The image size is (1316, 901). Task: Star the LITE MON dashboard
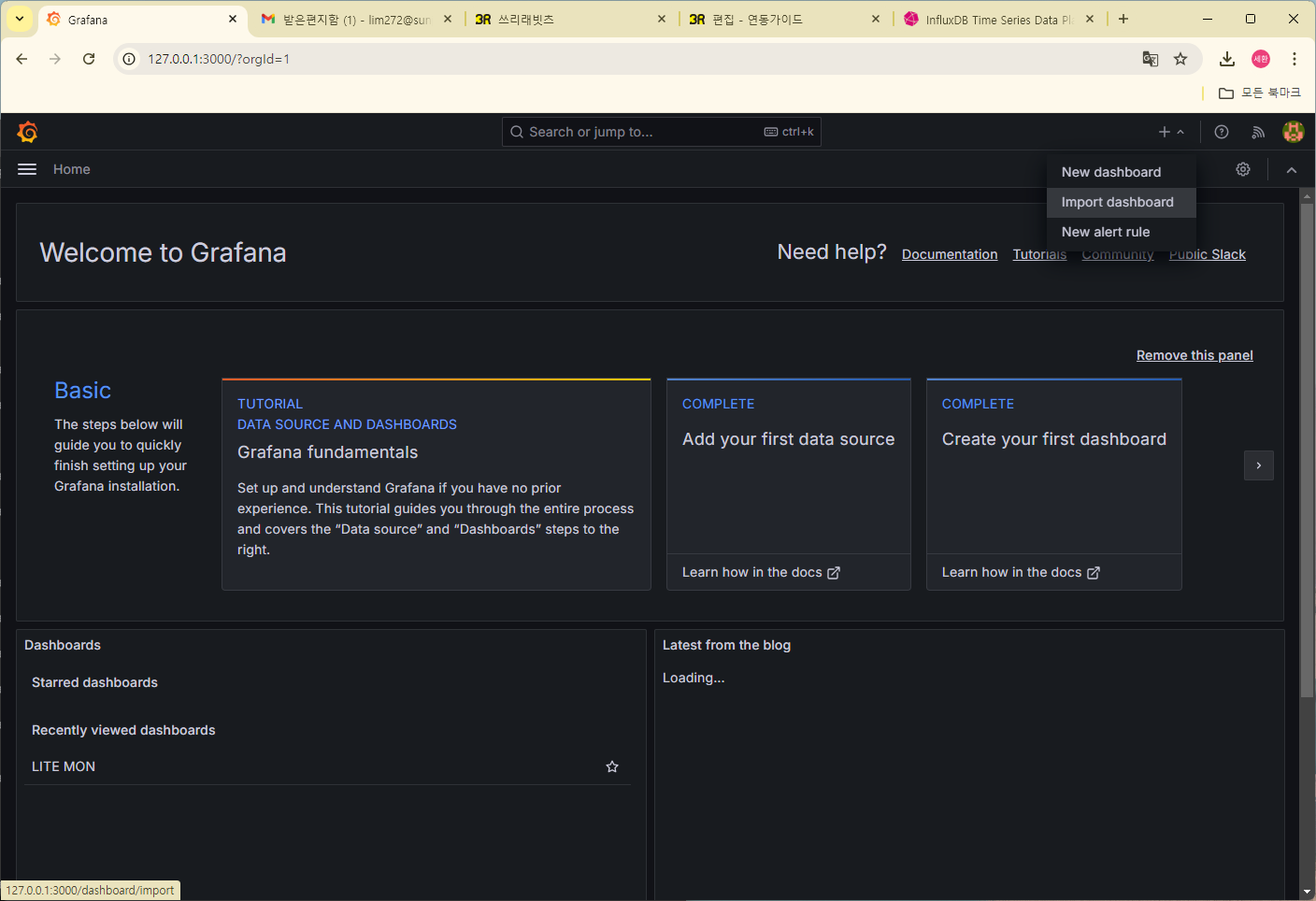click(x=612, y=766)
